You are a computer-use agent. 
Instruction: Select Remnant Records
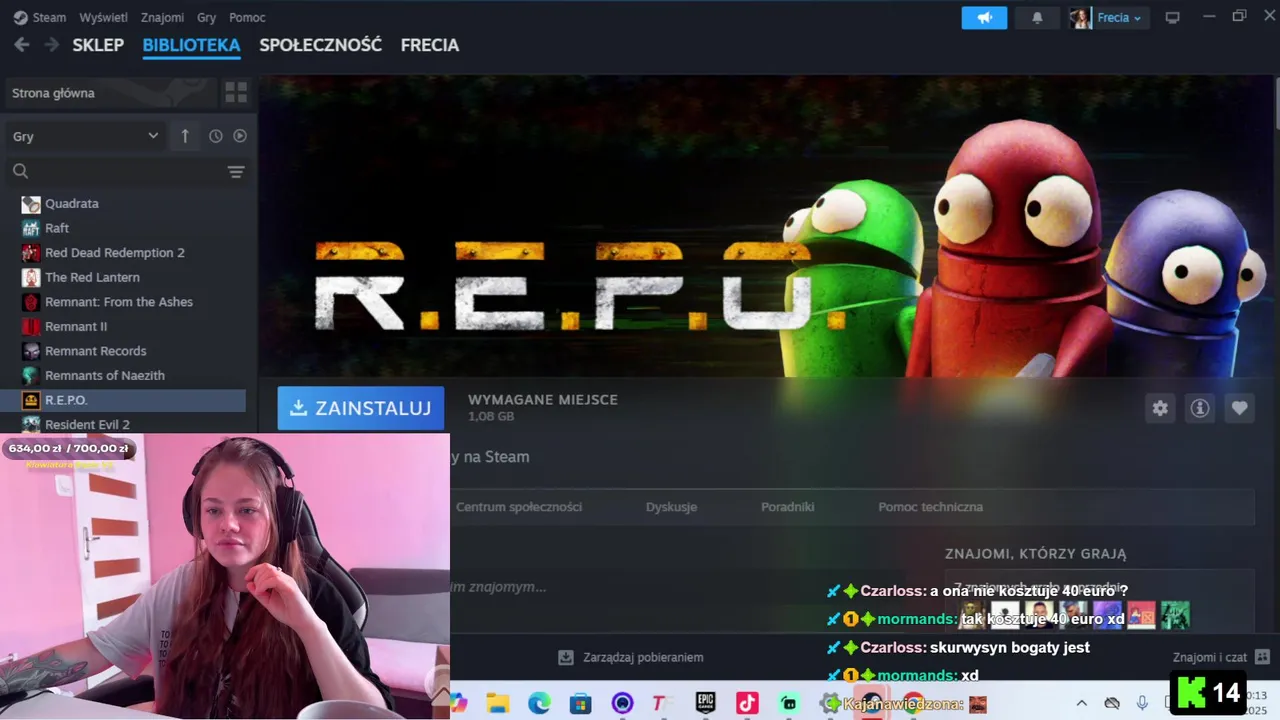pos(123,351)
